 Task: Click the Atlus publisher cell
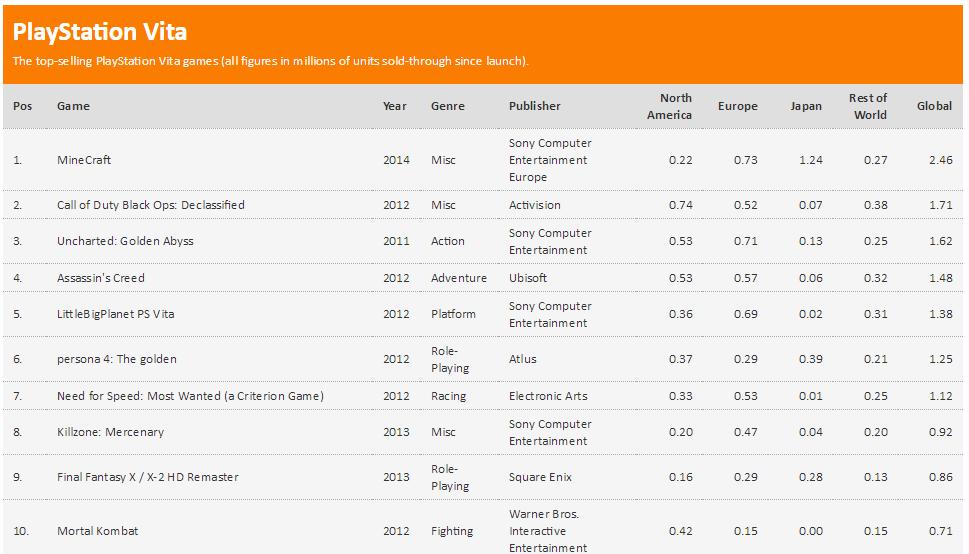click(x=523, y=359)
